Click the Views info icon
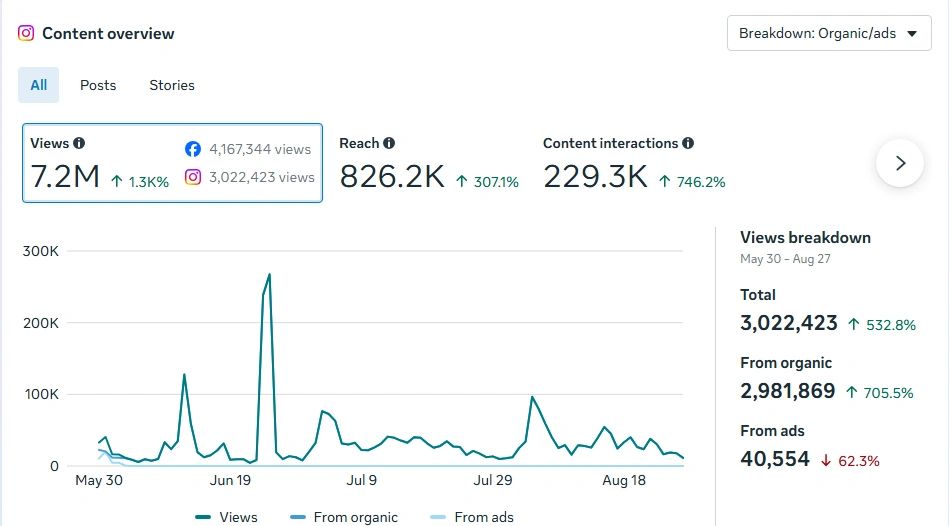The height and width of the screenshot is (526, 949). click(x=79, y=143)
